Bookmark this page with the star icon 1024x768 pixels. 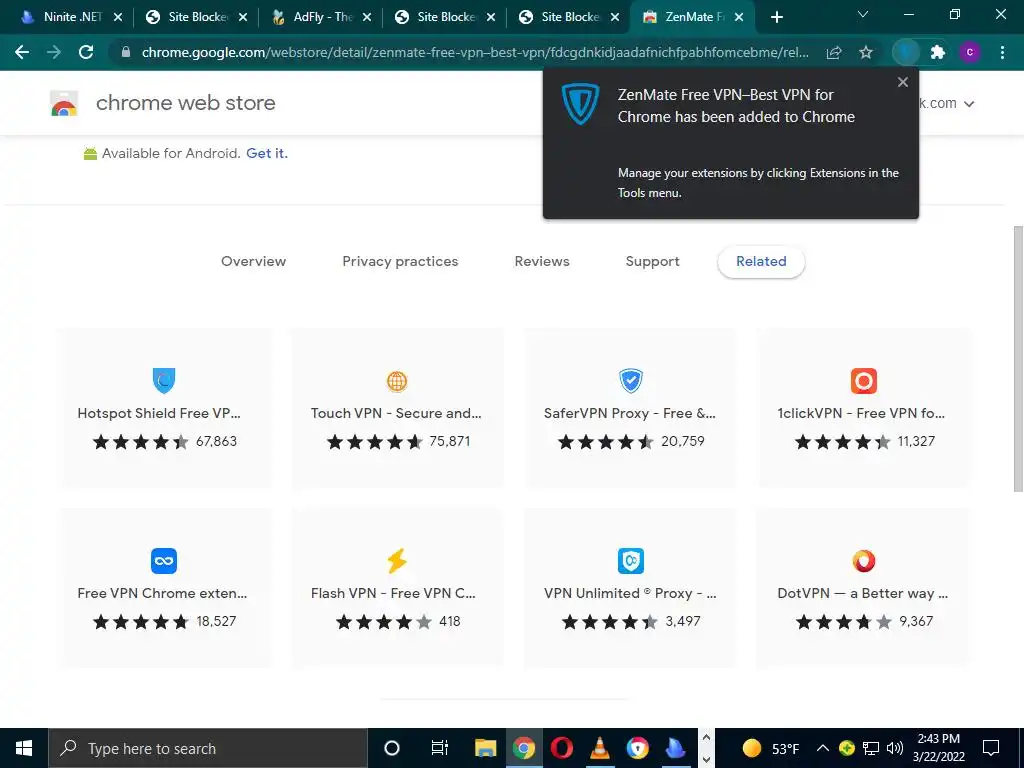point(866,52)
